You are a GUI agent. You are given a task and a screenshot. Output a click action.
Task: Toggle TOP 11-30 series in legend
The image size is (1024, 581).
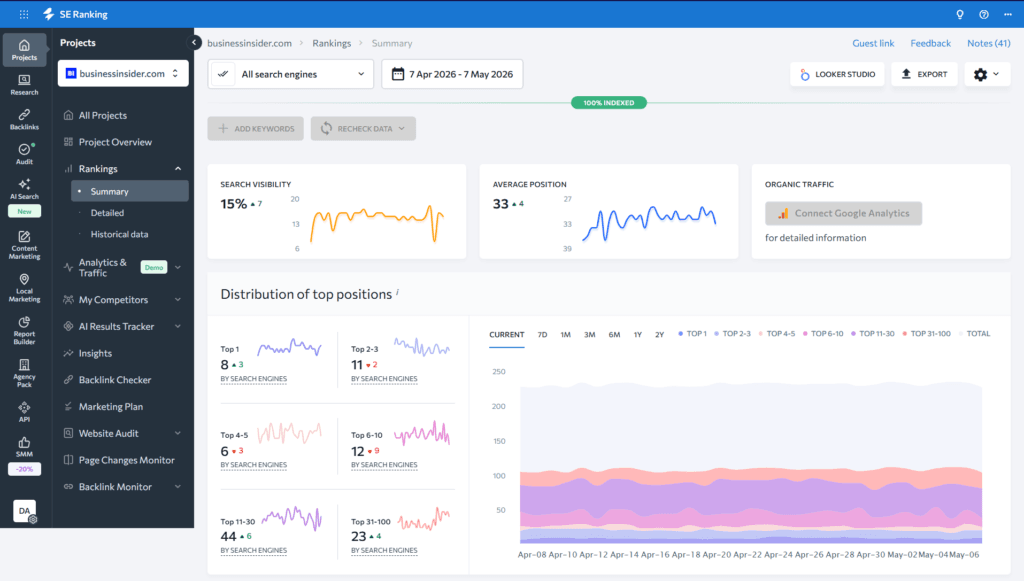pos(872,334)
